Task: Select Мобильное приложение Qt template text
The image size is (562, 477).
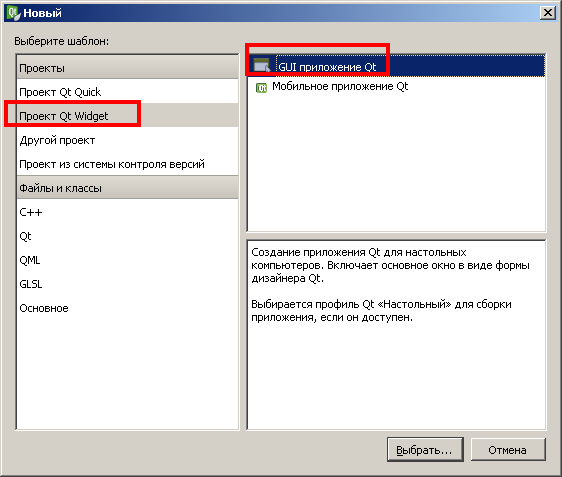Action: pyautogui.click(x=340, y=86)
